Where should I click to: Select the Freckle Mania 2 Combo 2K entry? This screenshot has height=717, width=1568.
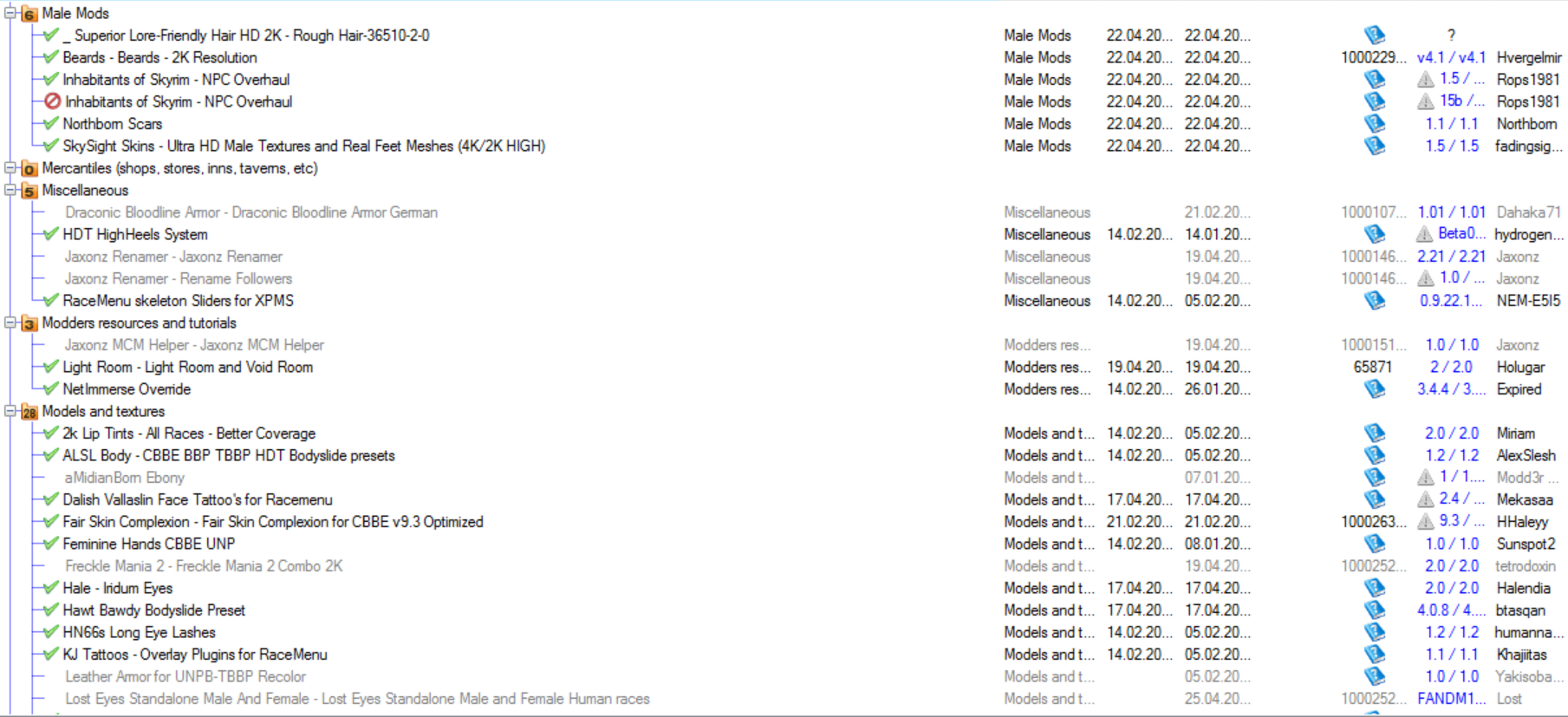pyautogui.click(x=204, y=566)
